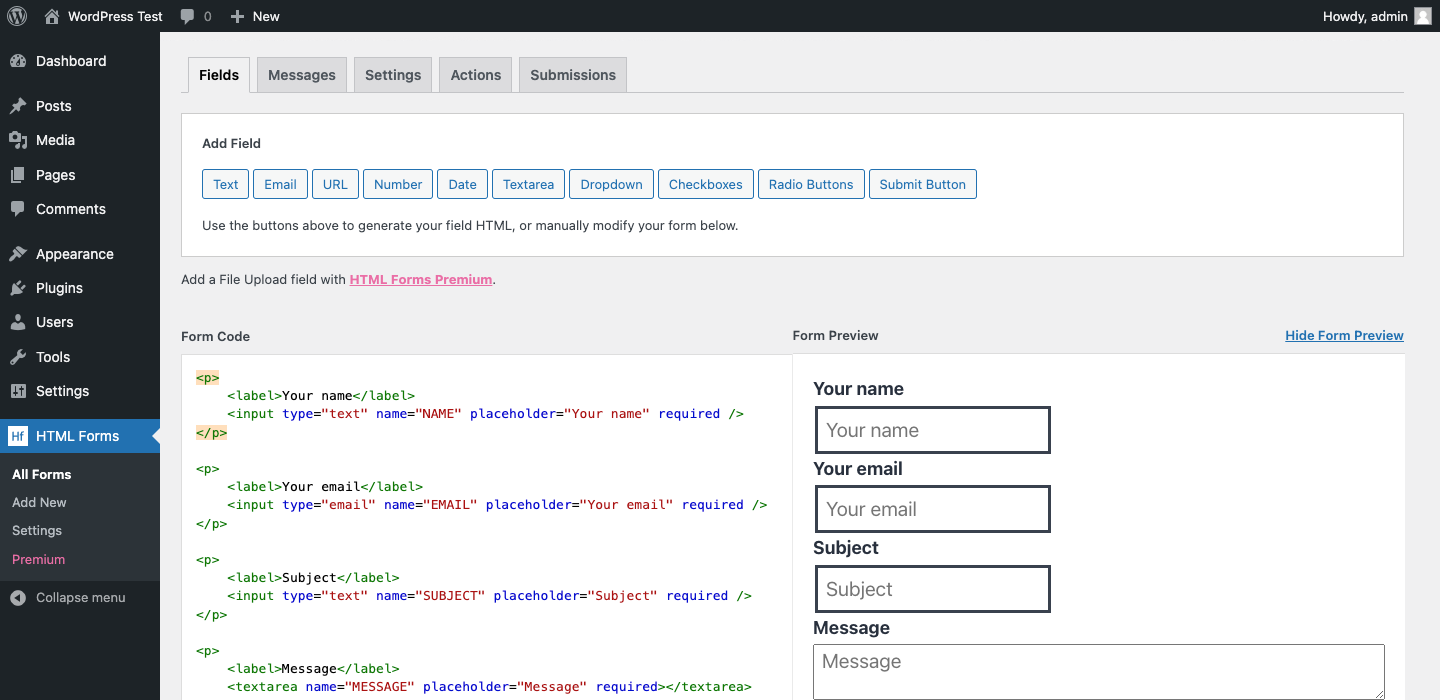The height and width of the screenshot is (700, 1440).
Task: Open Posts in the sidebar
Action: (80, 106)
